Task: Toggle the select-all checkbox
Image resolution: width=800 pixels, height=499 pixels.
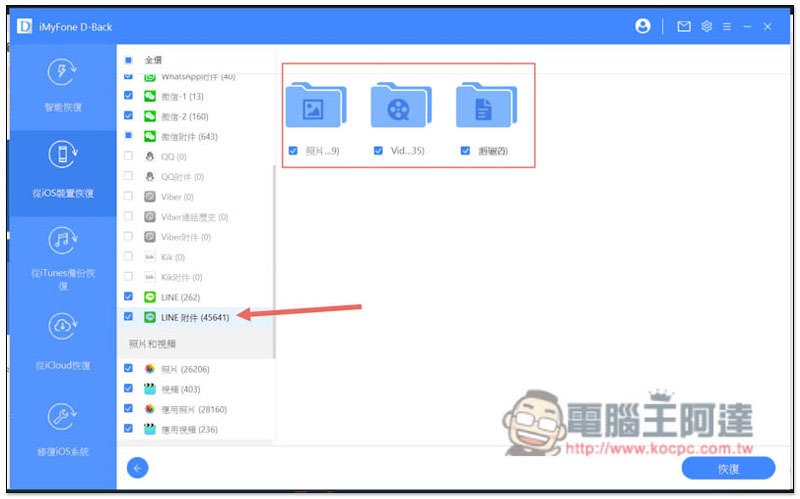Action: 129,60
